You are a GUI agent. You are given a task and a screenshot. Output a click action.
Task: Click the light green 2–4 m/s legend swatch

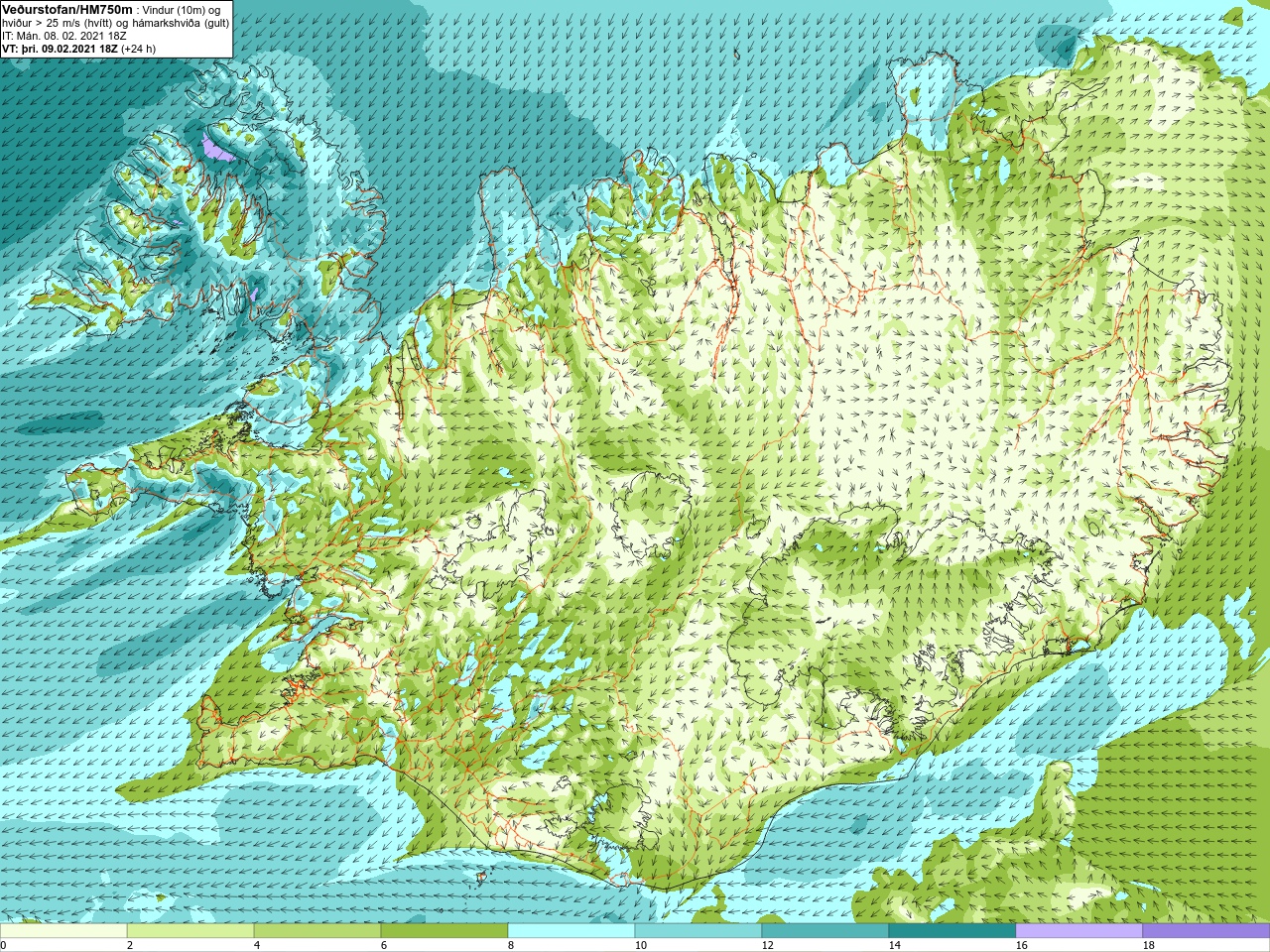pos(190,931)
